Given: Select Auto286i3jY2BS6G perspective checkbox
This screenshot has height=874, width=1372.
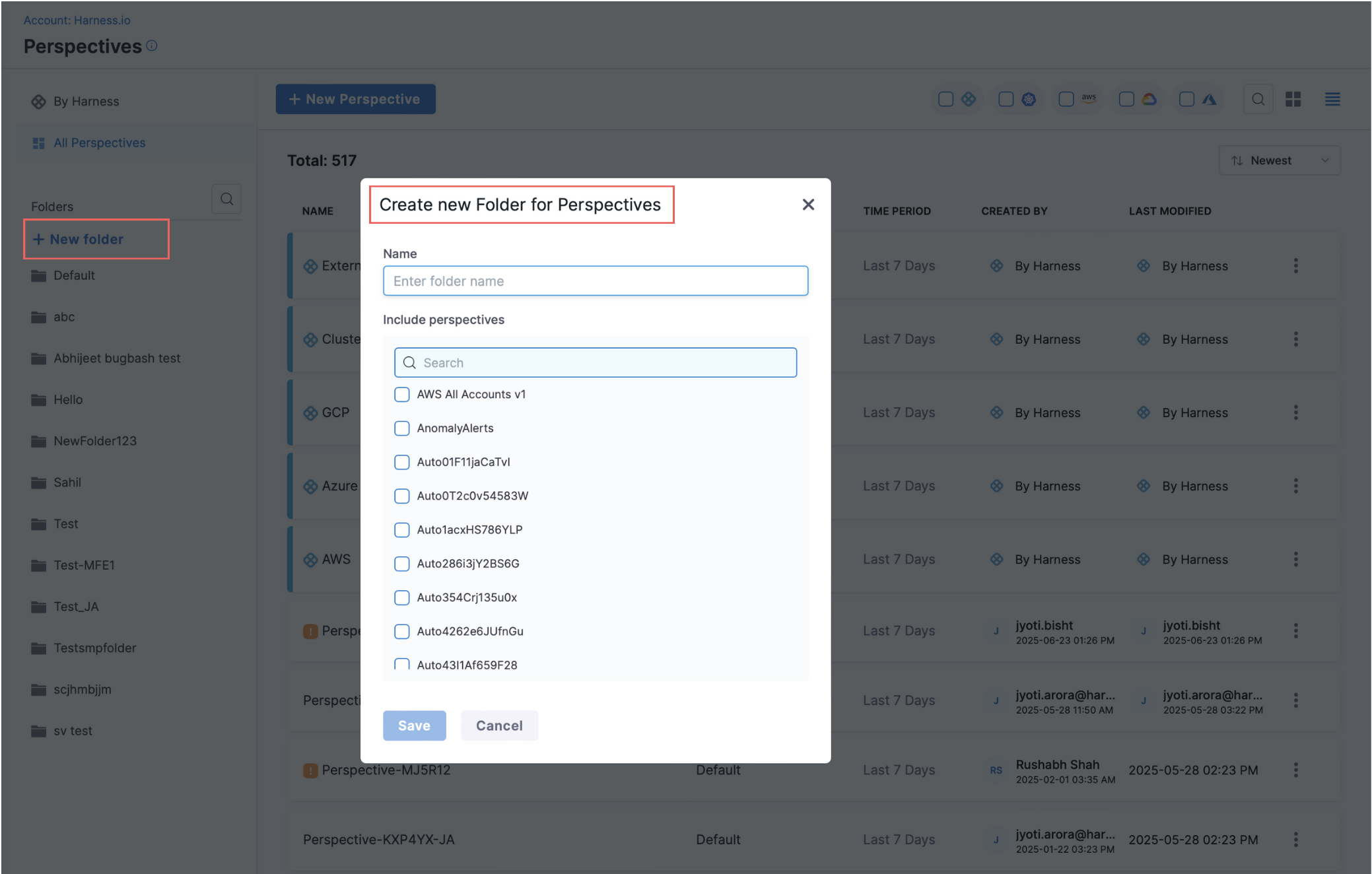Looking at the screenshot, I should 401,563.
